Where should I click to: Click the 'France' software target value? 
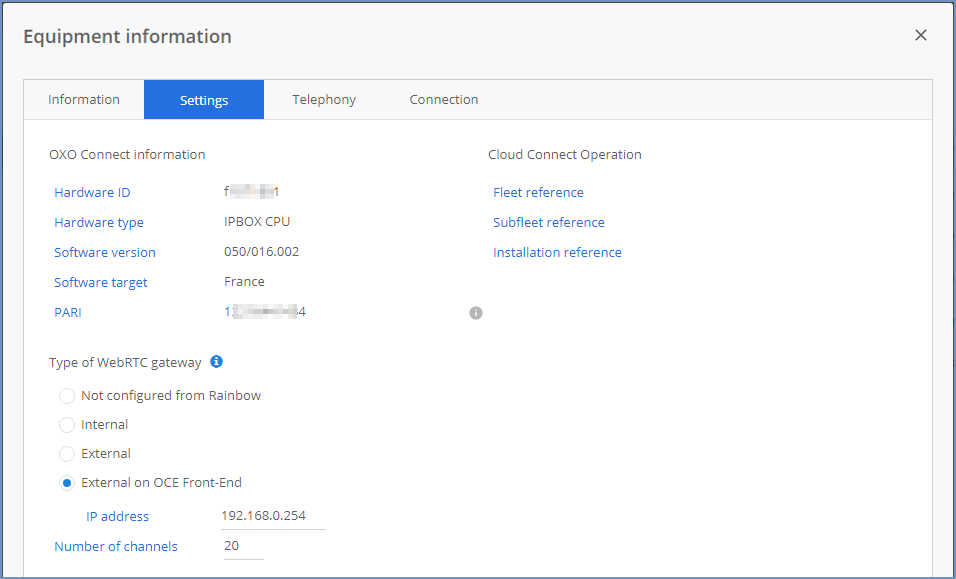(244, 282)
